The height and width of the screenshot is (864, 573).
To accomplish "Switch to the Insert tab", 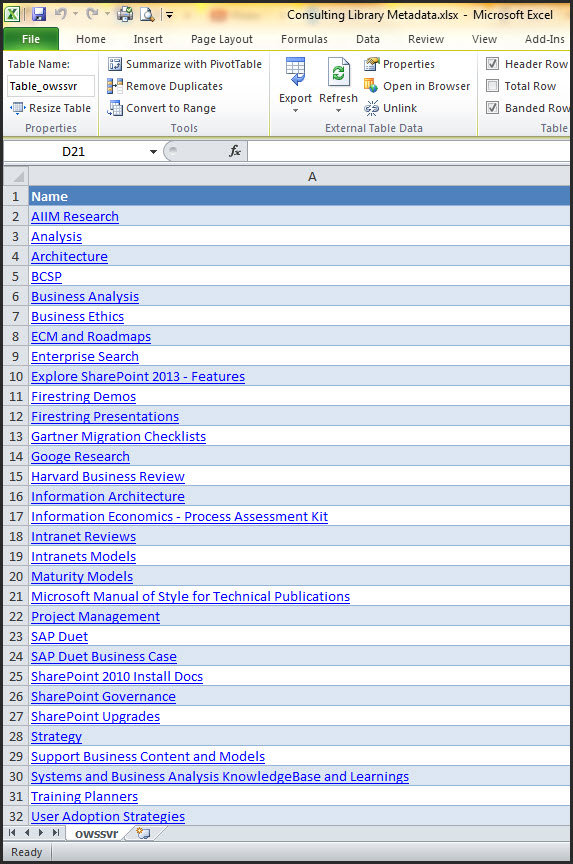I will (x=148, y=39).
